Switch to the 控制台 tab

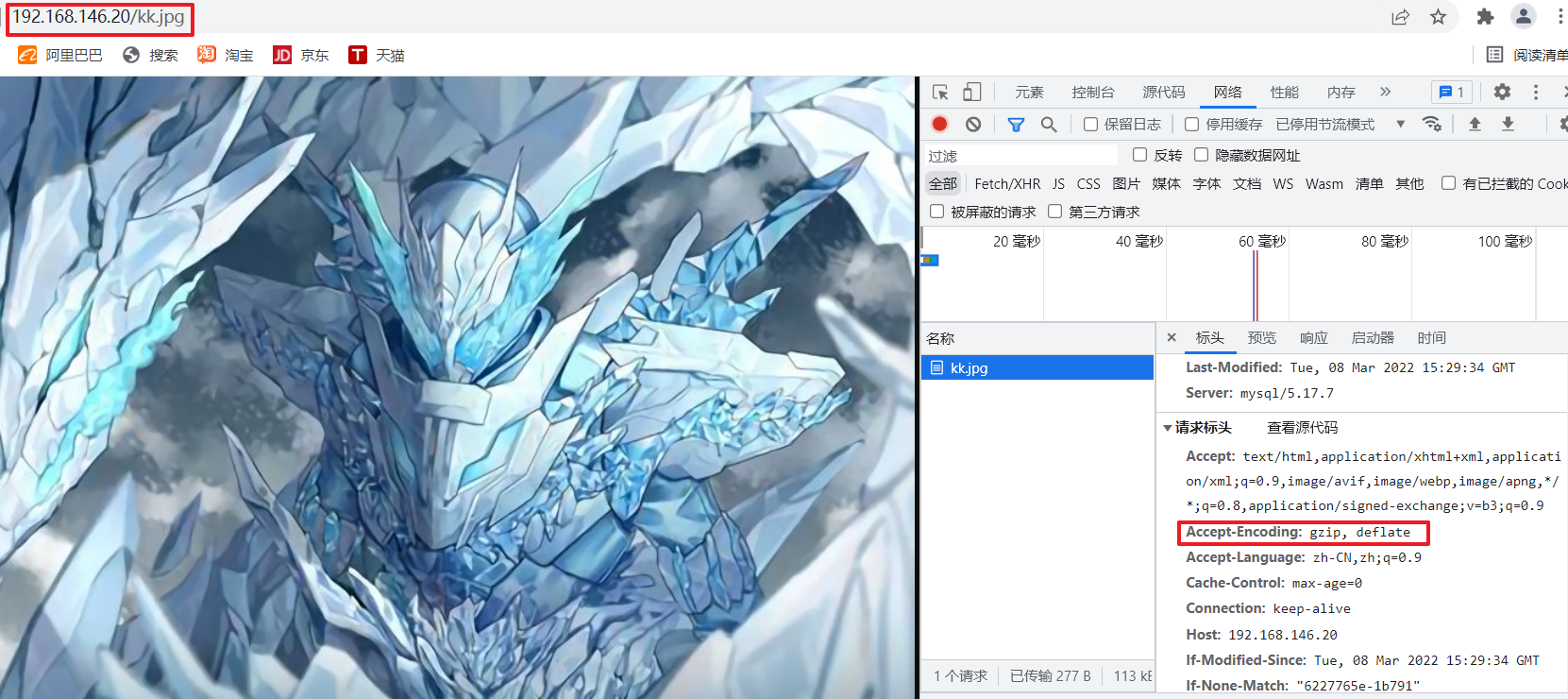[1093, 92]
